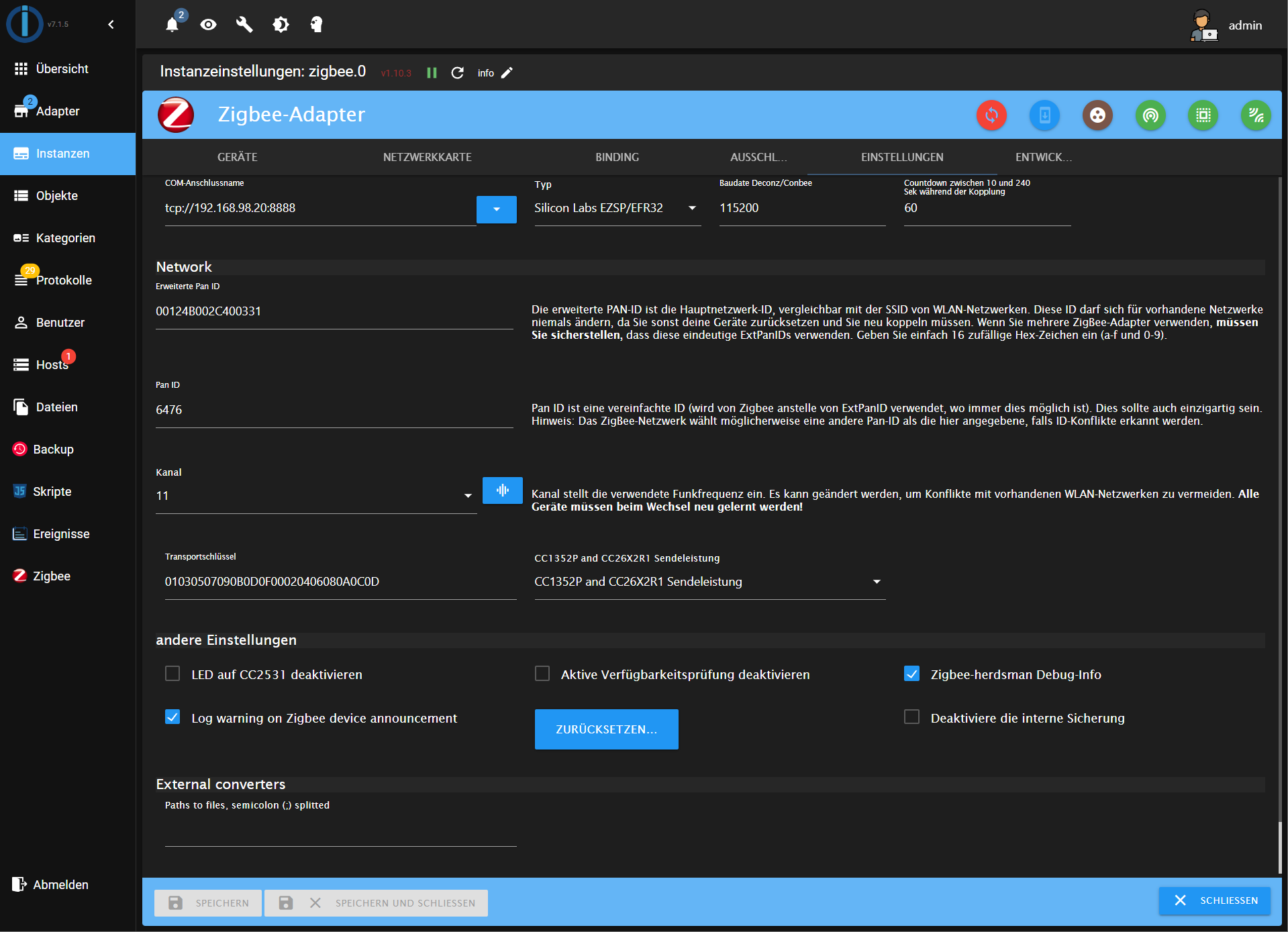Click the Transportschlüssel input field
The height and width of the screenshot is (932, 1288).
[340, 582]
